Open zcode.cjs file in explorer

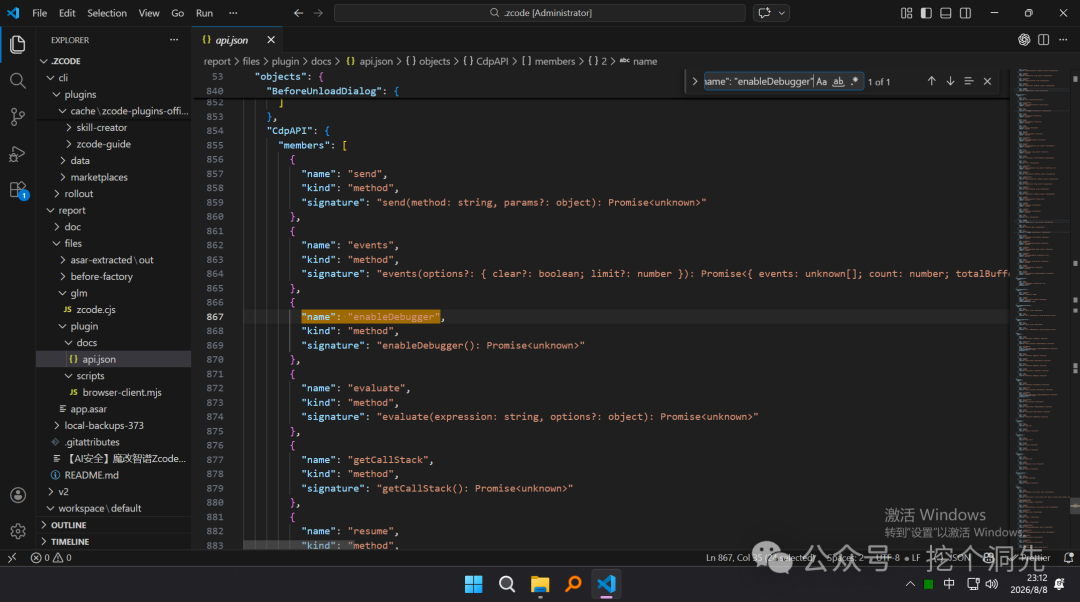pyautogui.click(x=114, y=309)
